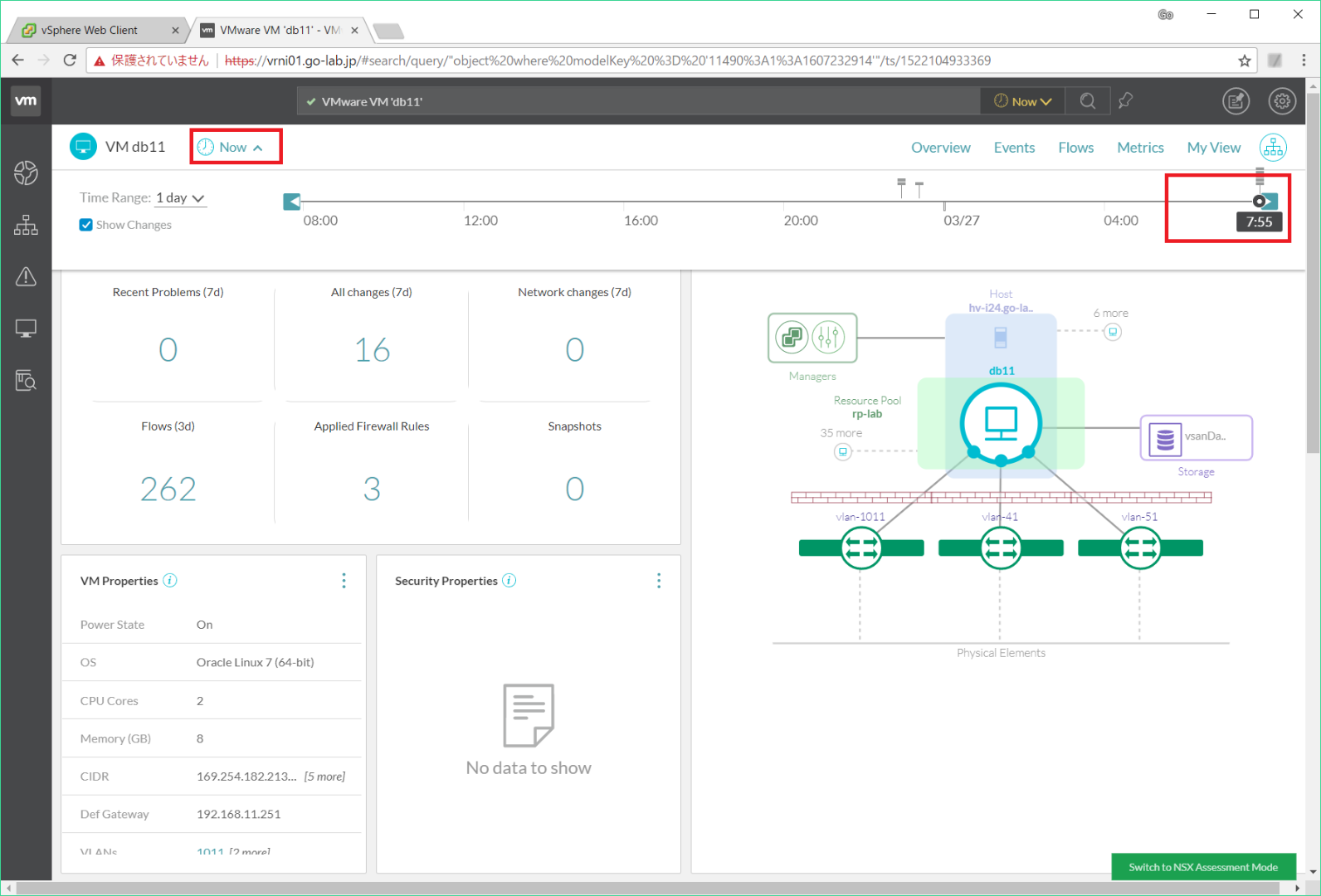Viewport: 1321px width, 896px height.
Task: Click the topology view icon beside My View
Action: pyautogui.click(x=1273, y=148)
